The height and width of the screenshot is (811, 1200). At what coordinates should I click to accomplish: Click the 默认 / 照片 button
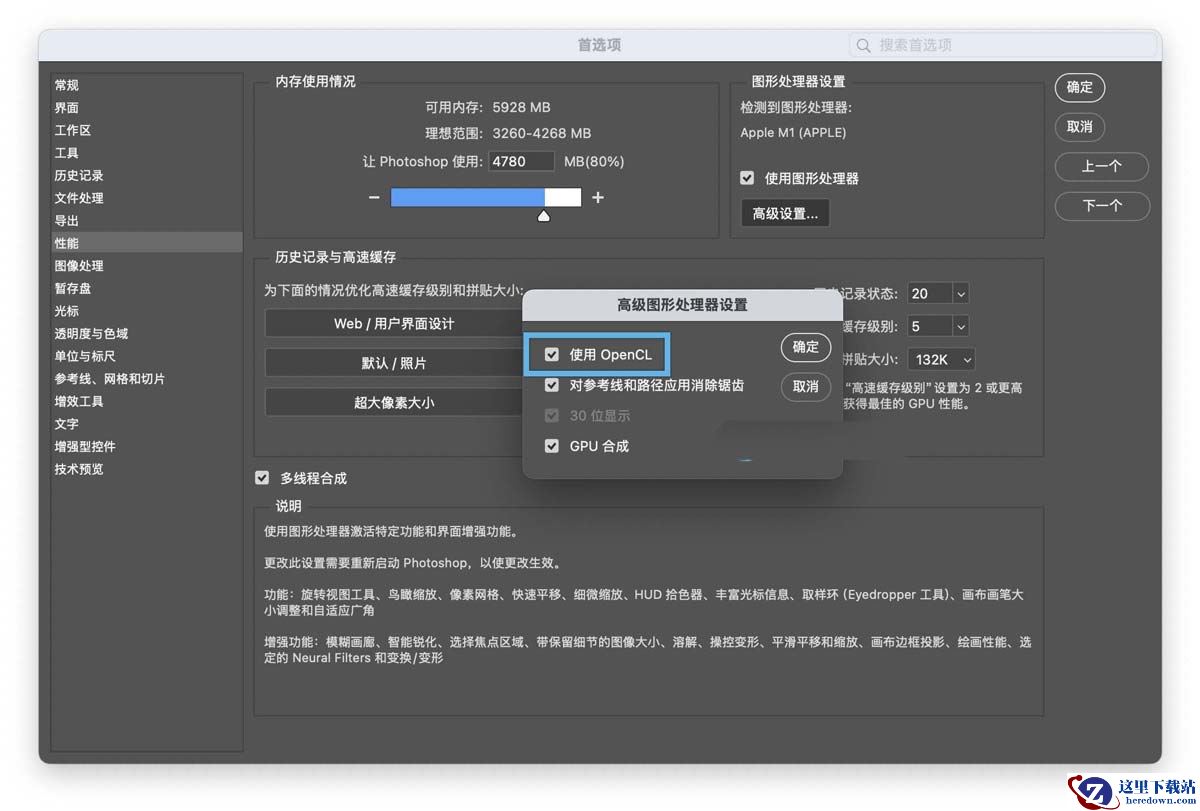coord(394,363)
